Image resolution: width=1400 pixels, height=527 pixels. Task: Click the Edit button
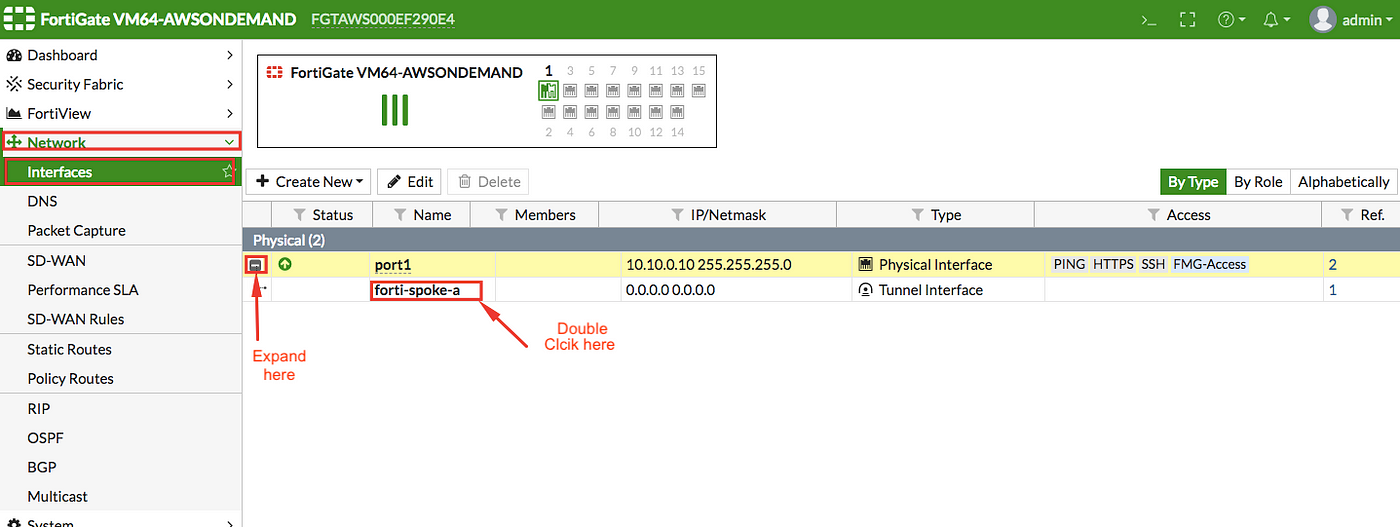(x=410, y=181)
